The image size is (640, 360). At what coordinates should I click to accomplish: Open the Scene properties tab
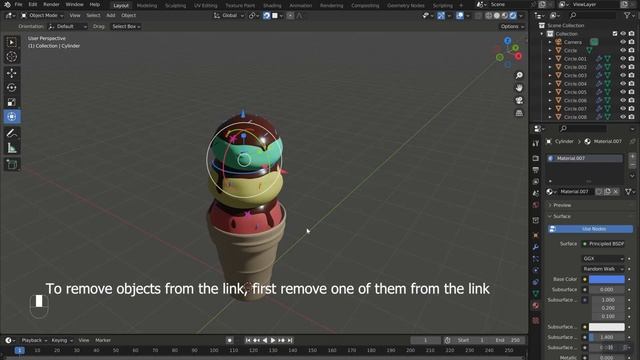click(536, 193)
